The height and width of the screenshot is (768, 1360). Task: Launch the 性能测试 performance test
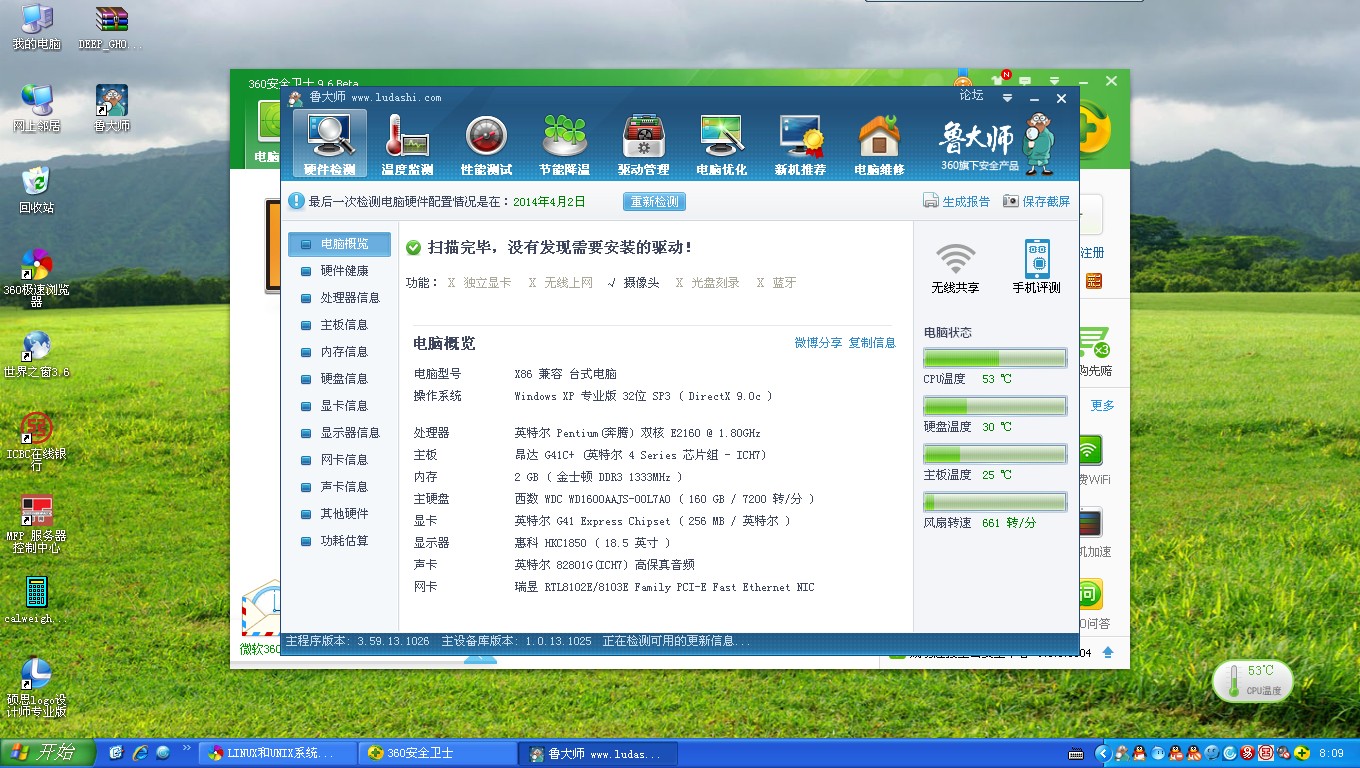[486, 144]
